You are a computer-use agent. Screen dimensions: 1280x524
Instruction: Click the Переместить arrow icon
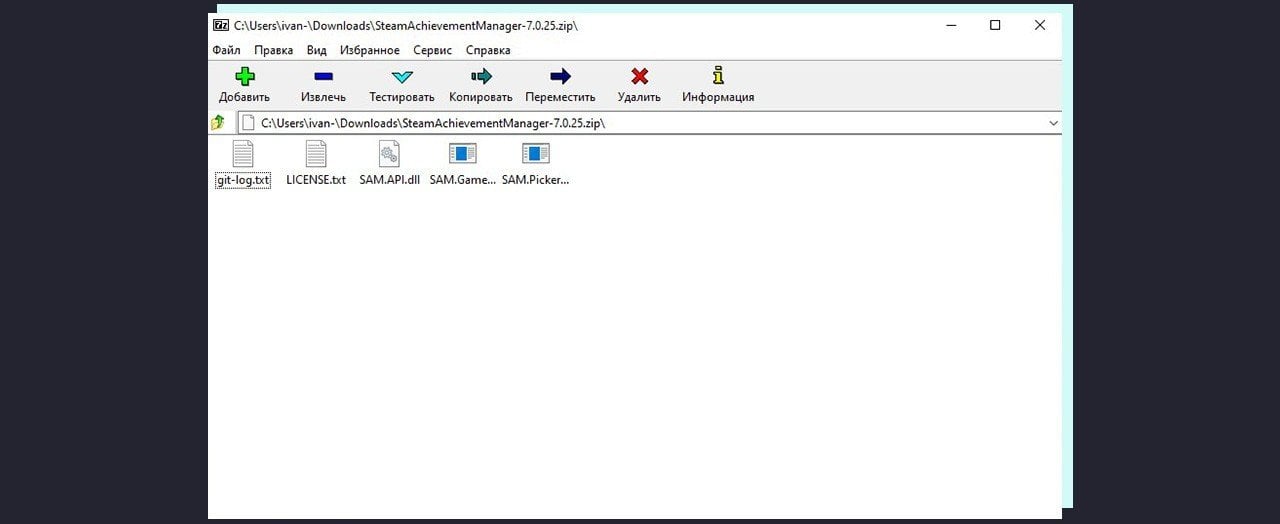pyautogui.click(x=560, y=76)
